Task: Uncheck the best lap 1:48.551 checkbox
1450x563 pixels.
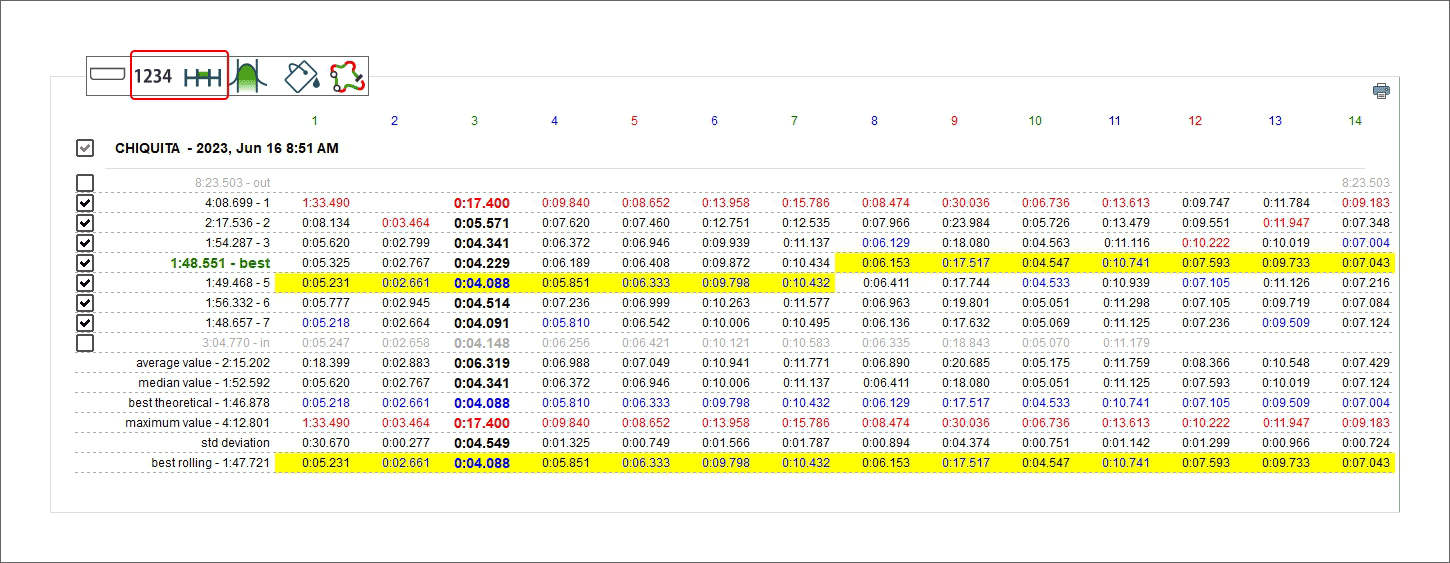Action: [85, 263]
